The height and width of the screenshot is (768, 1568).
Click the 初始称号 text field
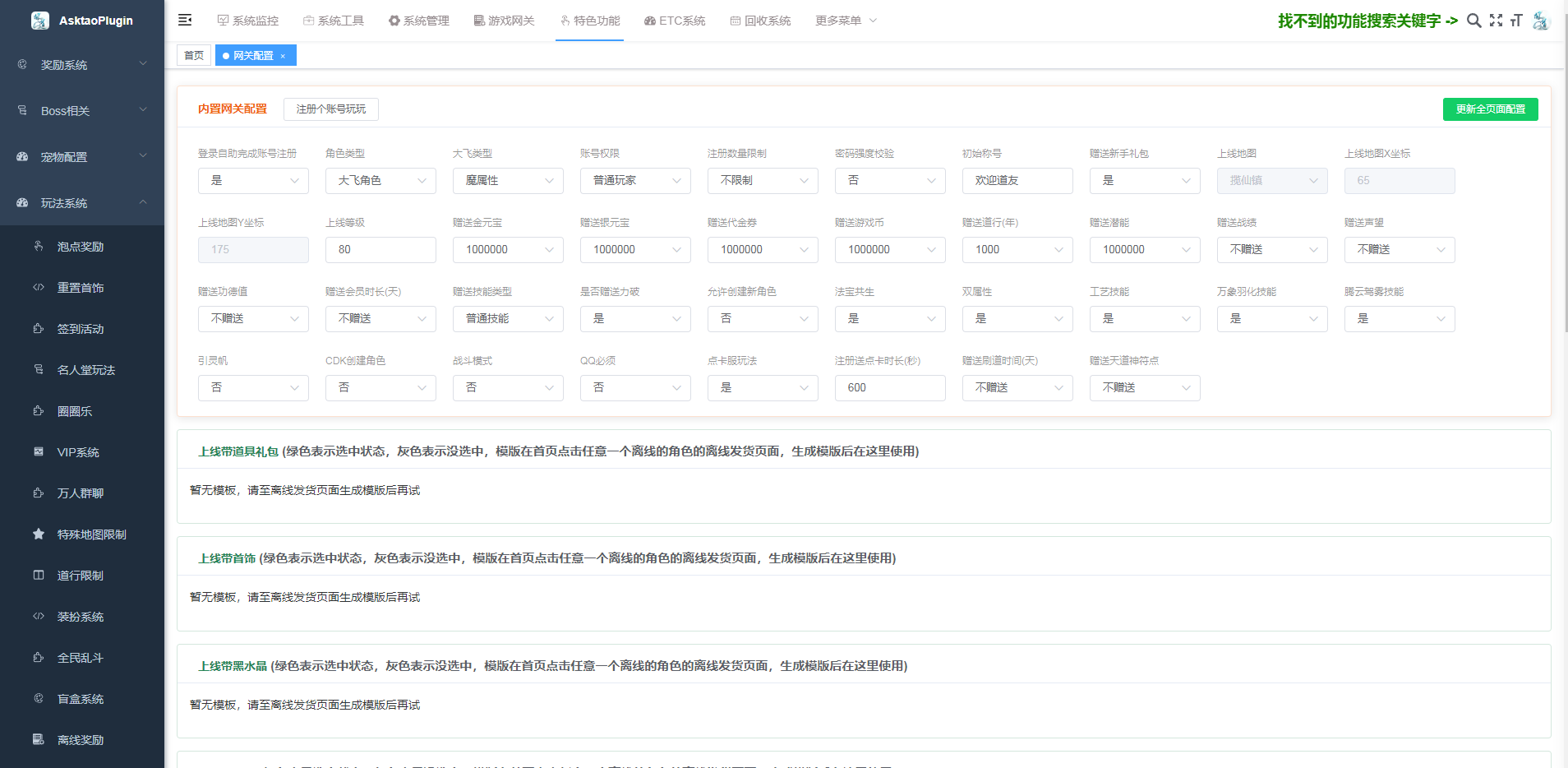point(1017,181)
